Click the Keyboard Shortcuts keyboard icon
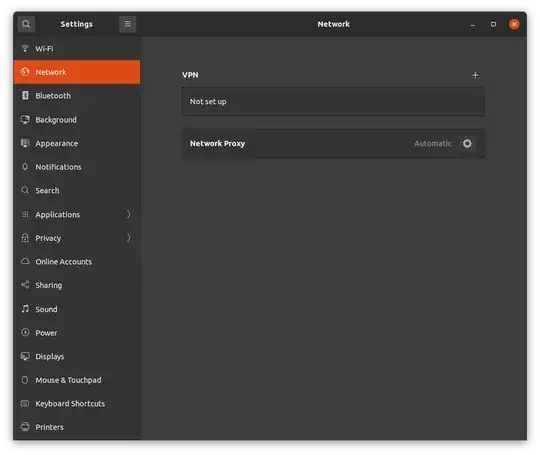This screenshot has height=455, width=540. tap(25, 403)
